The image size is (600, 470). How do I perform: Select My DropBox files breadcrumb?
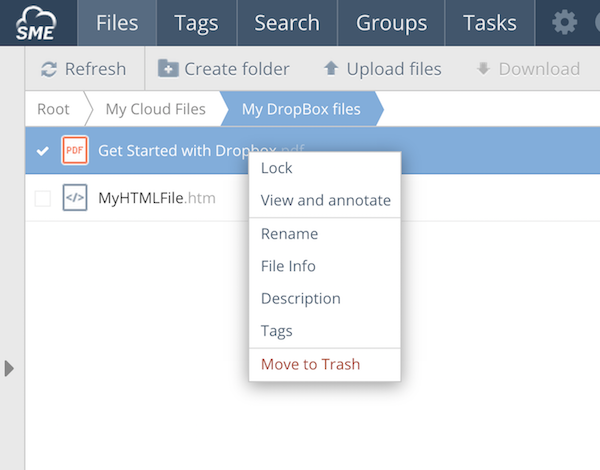point(300,109)
